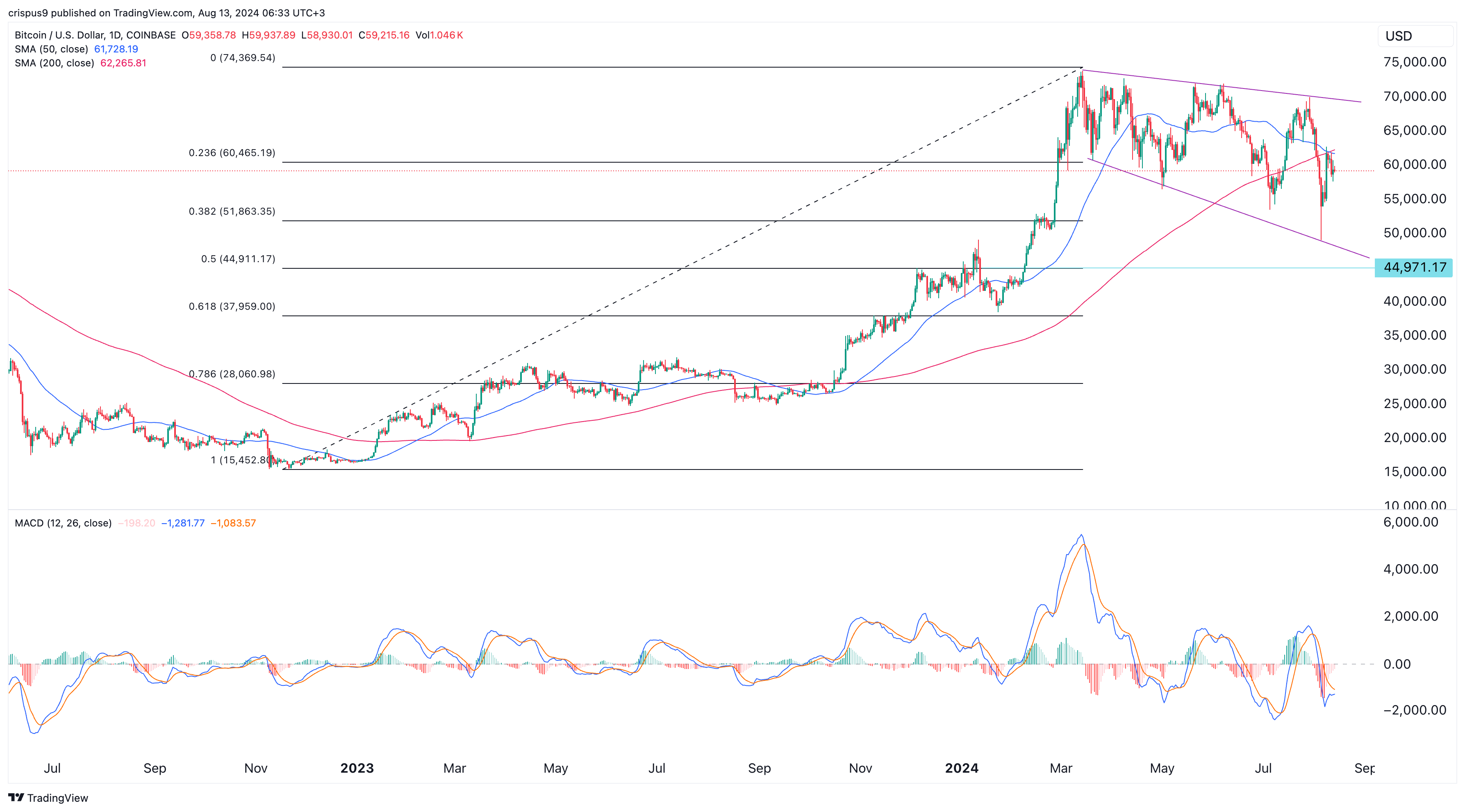This screenshot has width=1465, height=812.
Task: Click the −198.20 MACD histogram value
Action: tap(136, 523)
